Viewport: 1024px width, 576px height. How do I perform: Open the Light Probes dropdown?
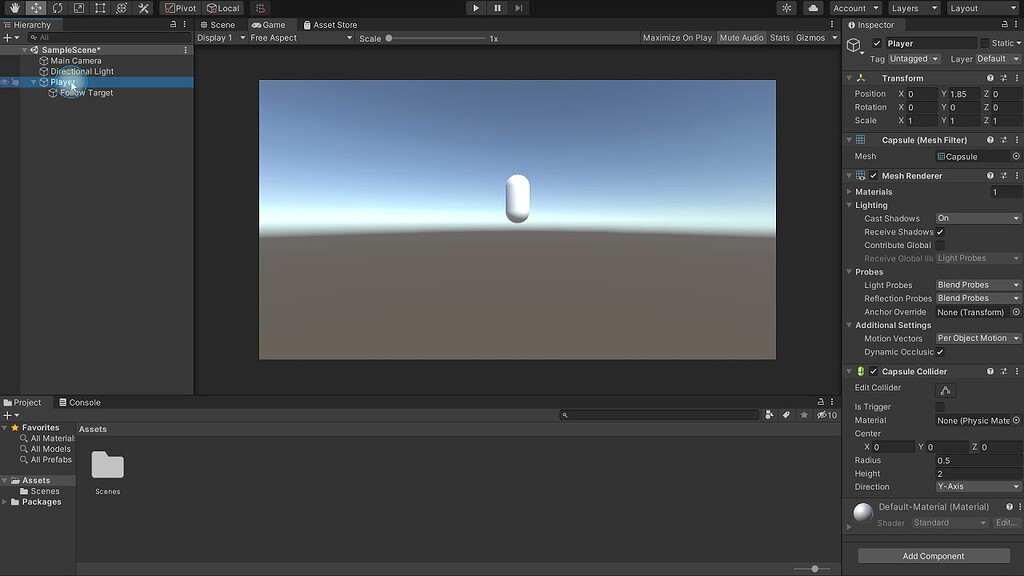tap(977, 284)
